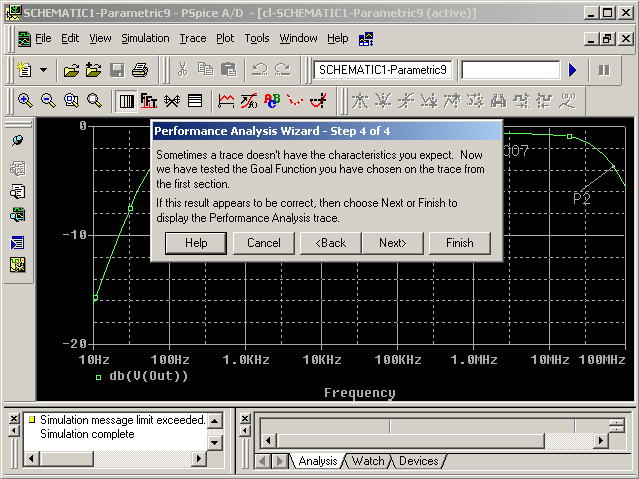The width and height of the screenshot is (639, 479).
Task: Click the Cut scissors icon
Action: pos(183,70)
